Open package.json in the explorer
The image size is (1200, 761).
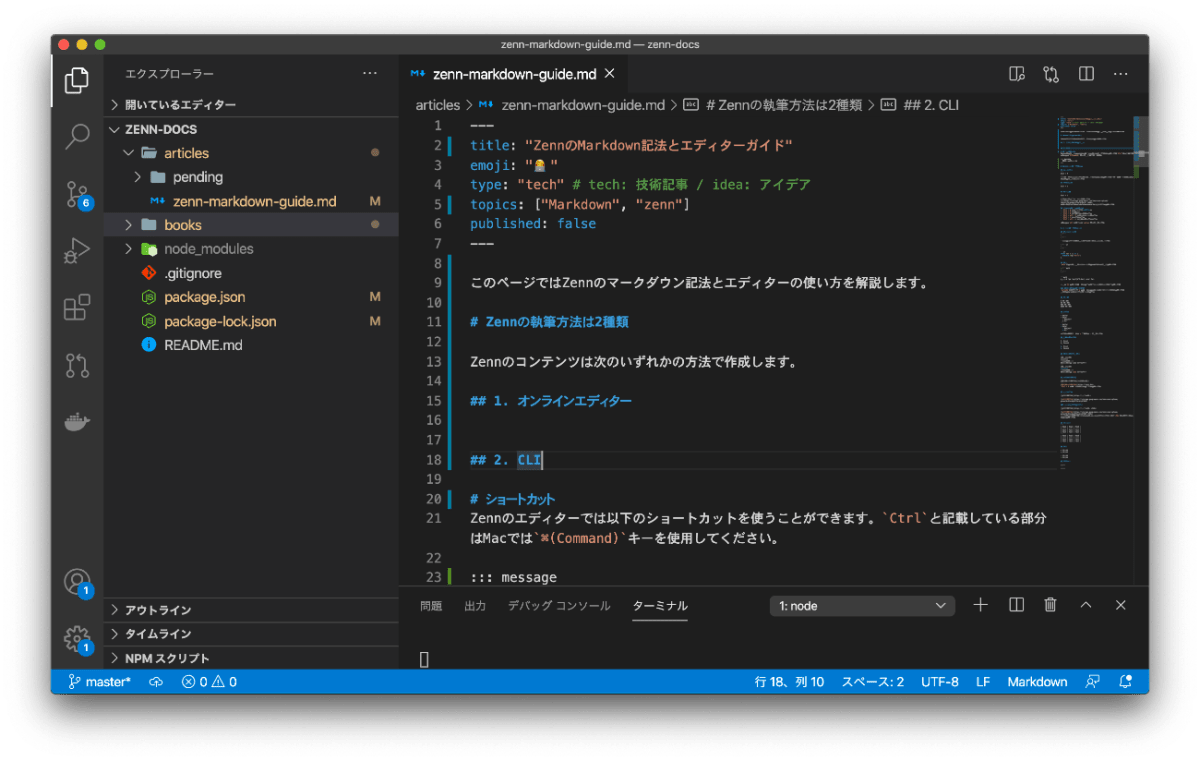251,297
